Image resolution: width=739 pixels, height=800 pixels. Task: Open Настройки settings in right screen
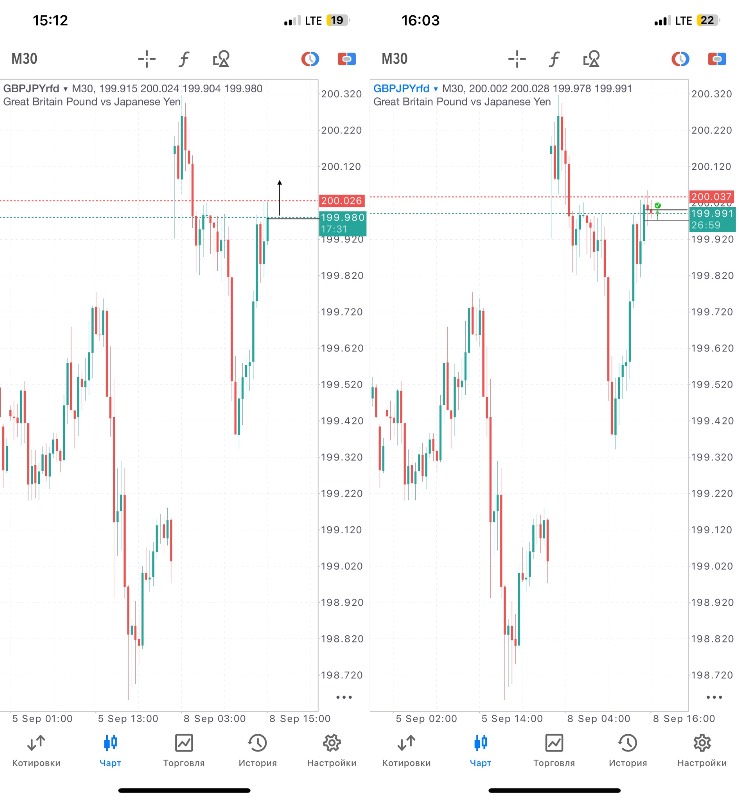(702, 750)
